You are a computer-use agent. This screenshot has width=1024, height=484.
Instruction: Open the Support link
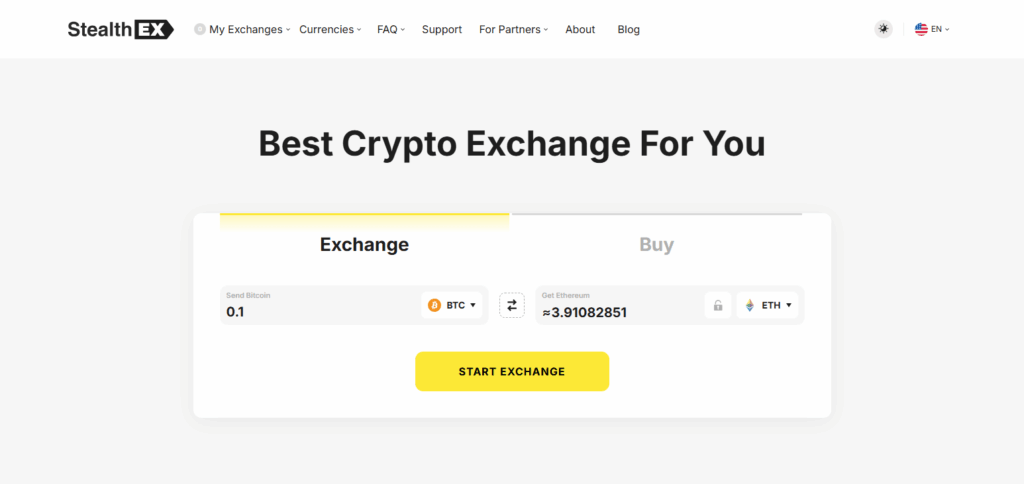point(442,29)
